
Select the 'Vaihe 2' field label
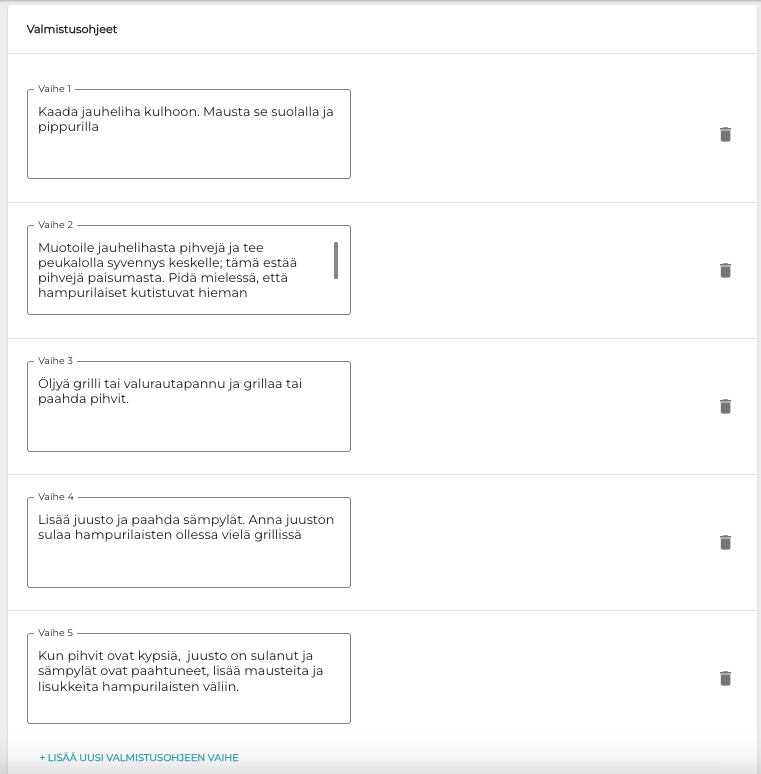(55, 225)
